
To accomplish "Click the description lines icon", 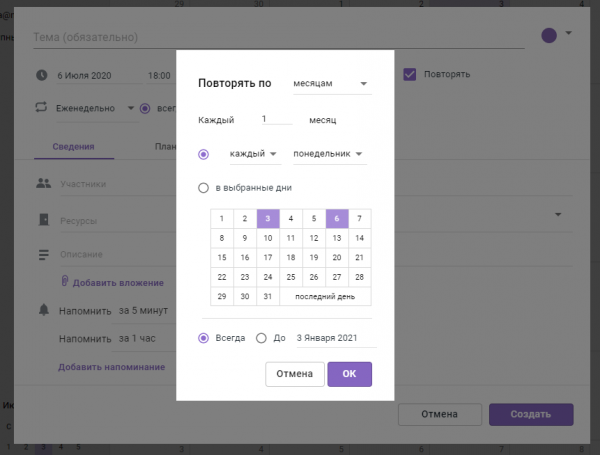I will [42, 255].
